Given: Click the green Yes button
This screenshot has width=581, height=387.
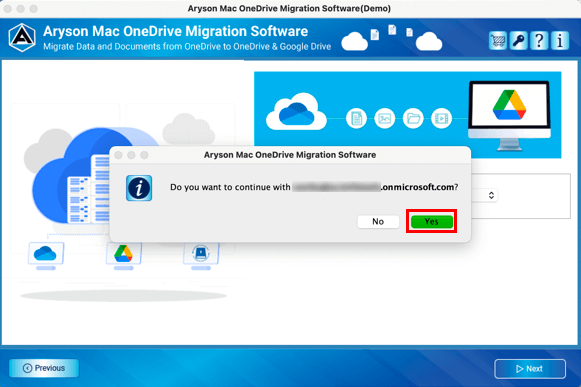Looking at the screenshot, I should point(432,221).
